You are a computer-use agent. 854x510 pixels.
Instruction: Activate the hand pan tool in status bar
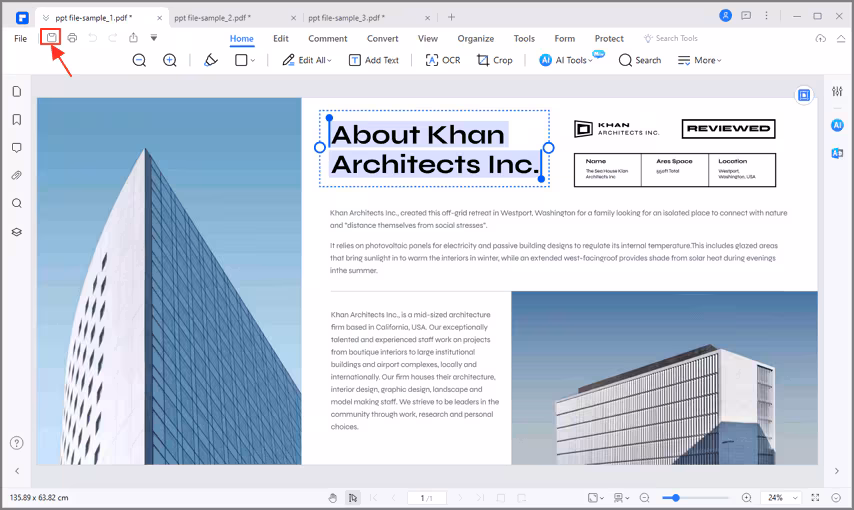(333, 497)
